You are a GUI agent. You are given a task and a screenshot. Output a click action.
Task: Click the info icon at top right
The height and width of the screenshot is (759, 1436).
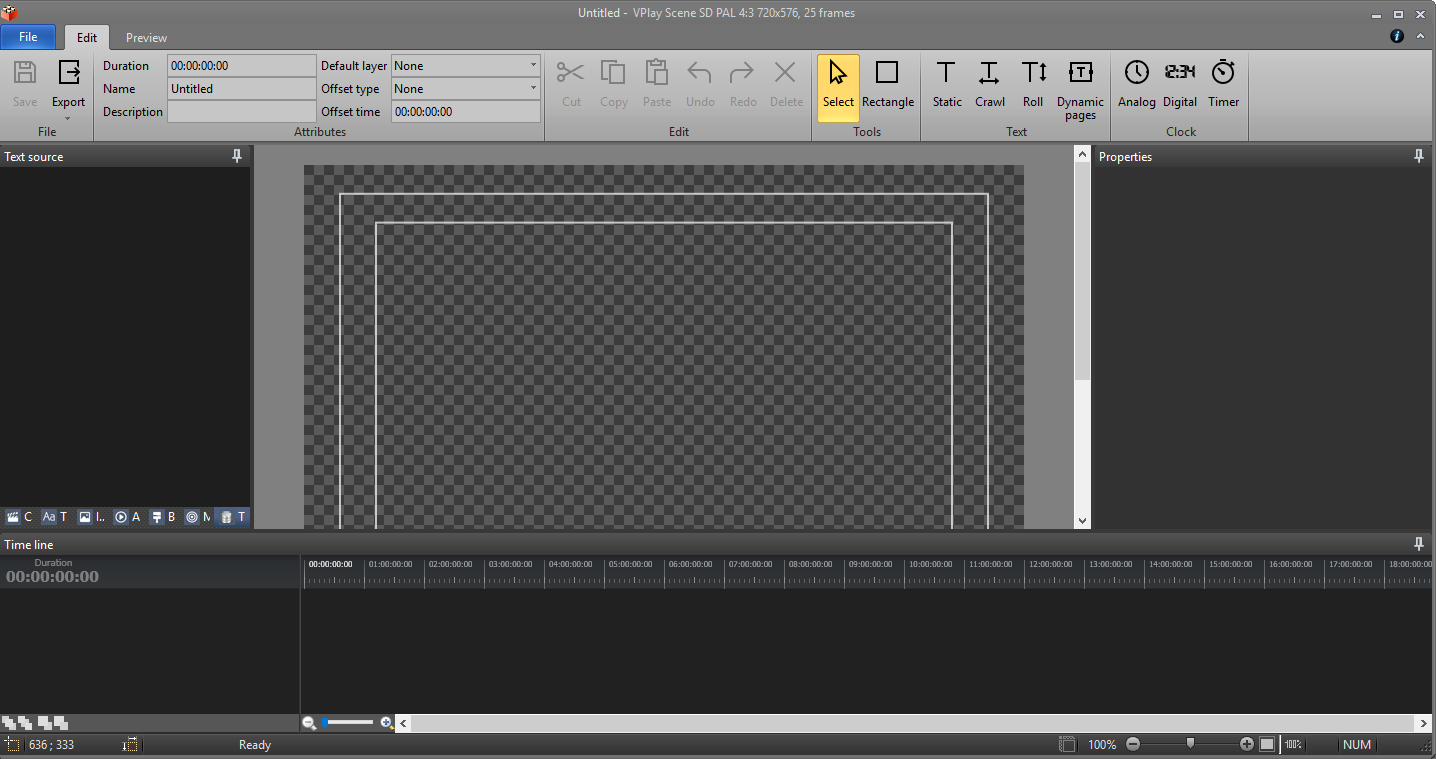1398,36
